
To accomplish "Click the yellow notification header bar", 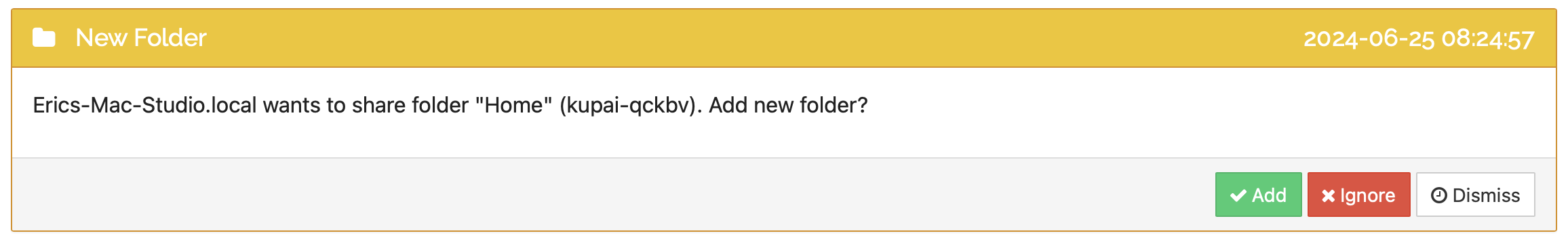I will coord(783,39).
